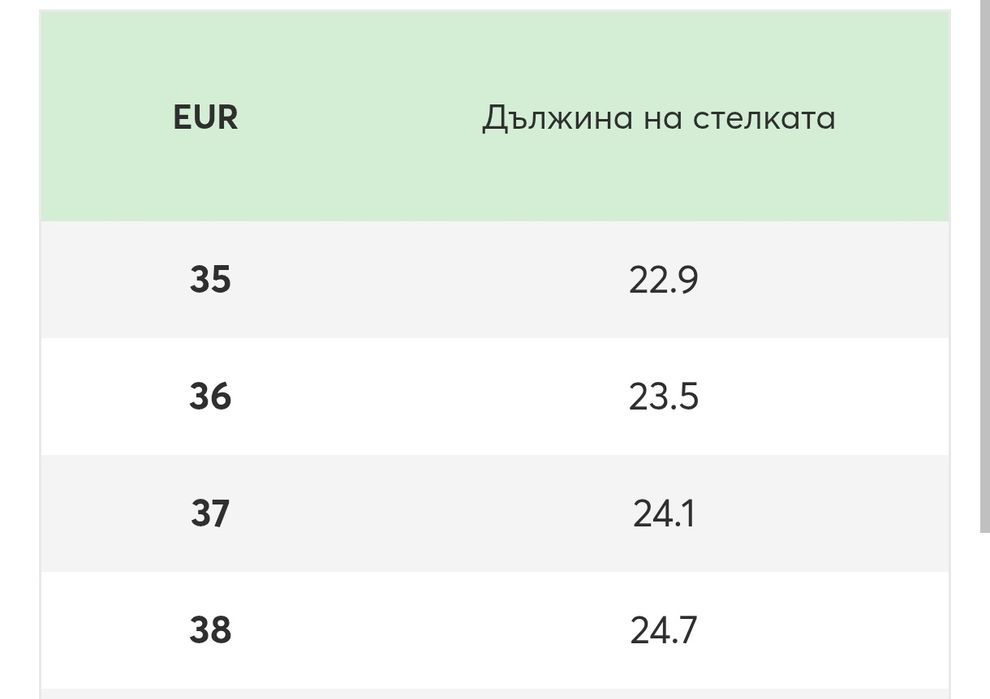Choose EUR size 36 cell
This screenshot has width=990, height=699.
(x=210, y=397)
